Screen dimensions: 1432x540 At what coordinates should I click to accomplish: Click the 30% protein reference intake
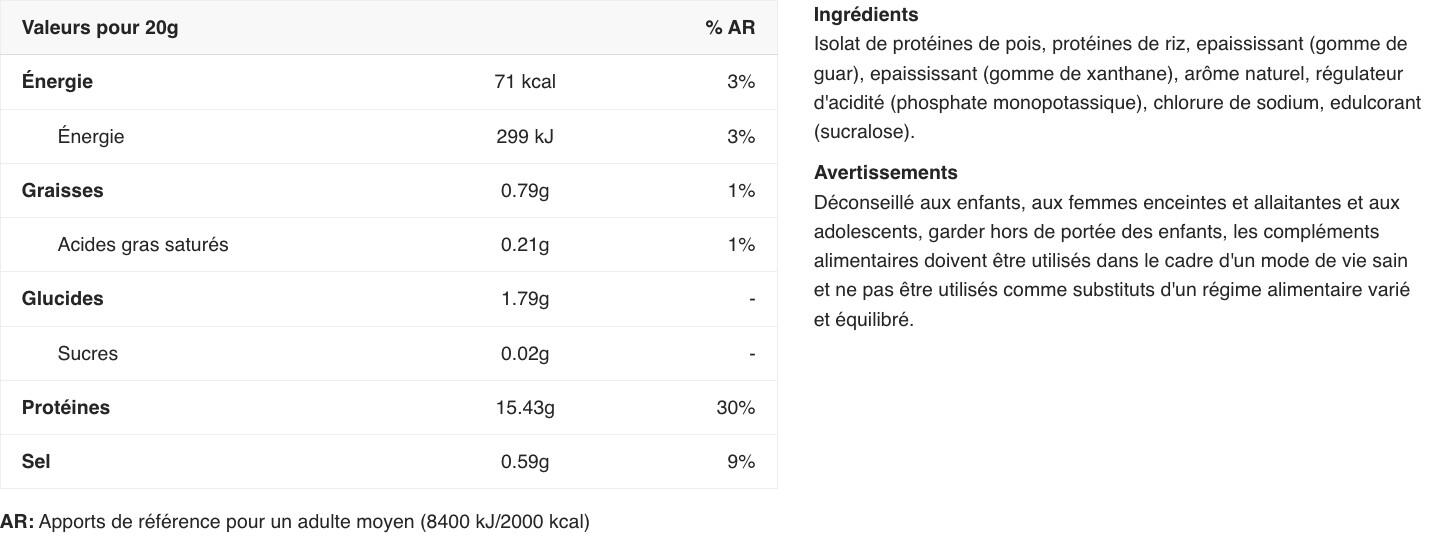pos(736,407)
